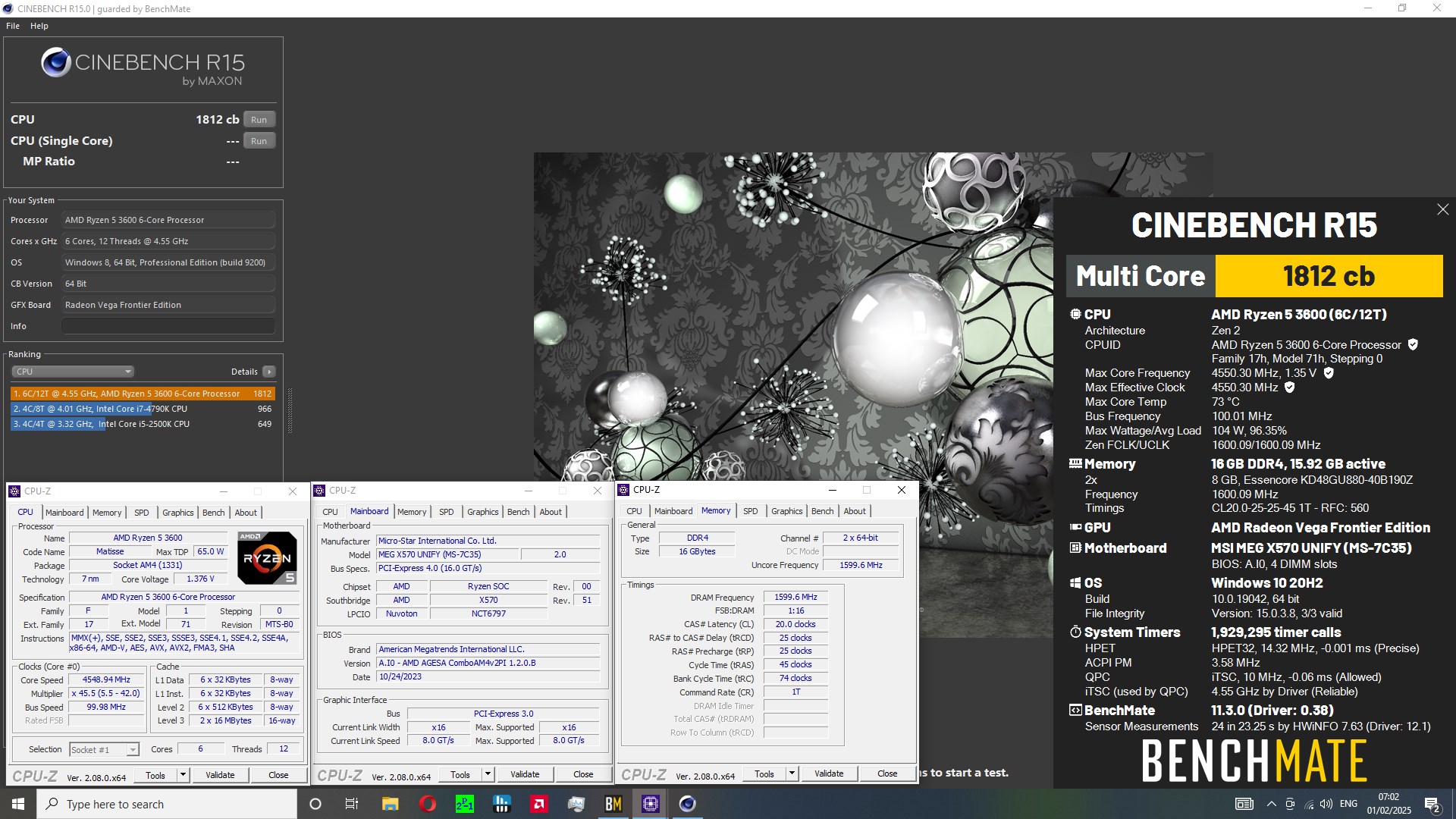Open the Help menu
Viewport: 1456px width, 819px height.
pyautogui.click(x=39, y=26)
